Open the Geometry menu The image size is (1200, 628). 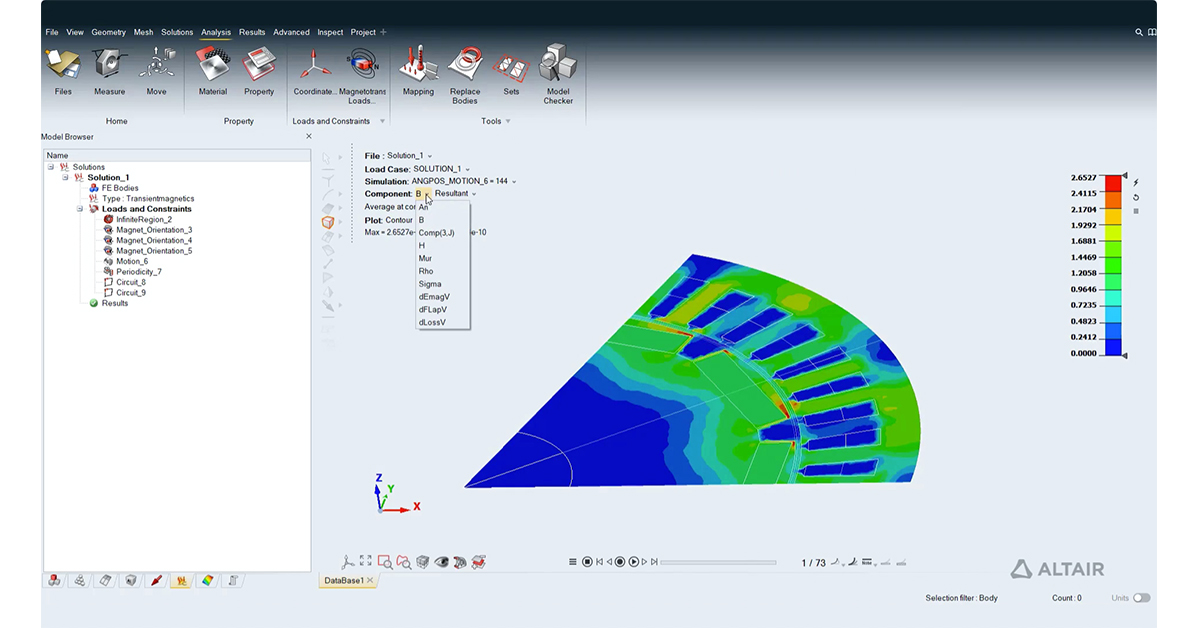tap(109, 32)
